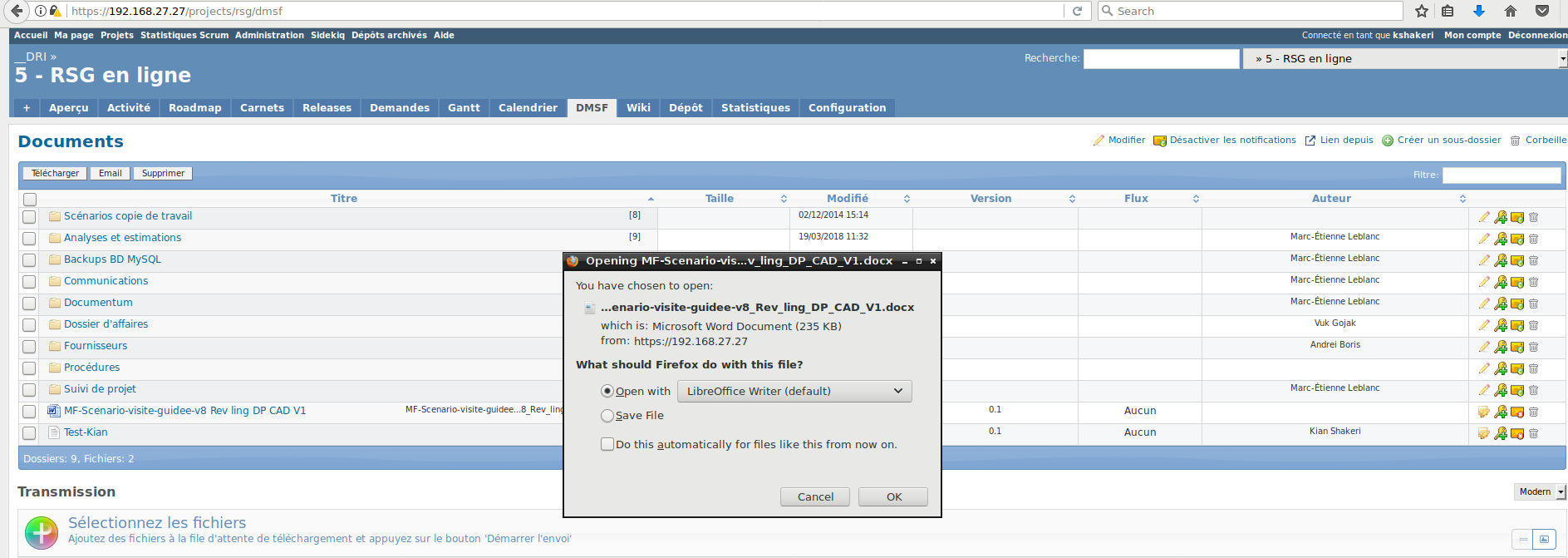The width and height of the screenshot is (1568, 558).
Task: Open the LibreOffice Writer application dropdown
Action: (794, 391)
